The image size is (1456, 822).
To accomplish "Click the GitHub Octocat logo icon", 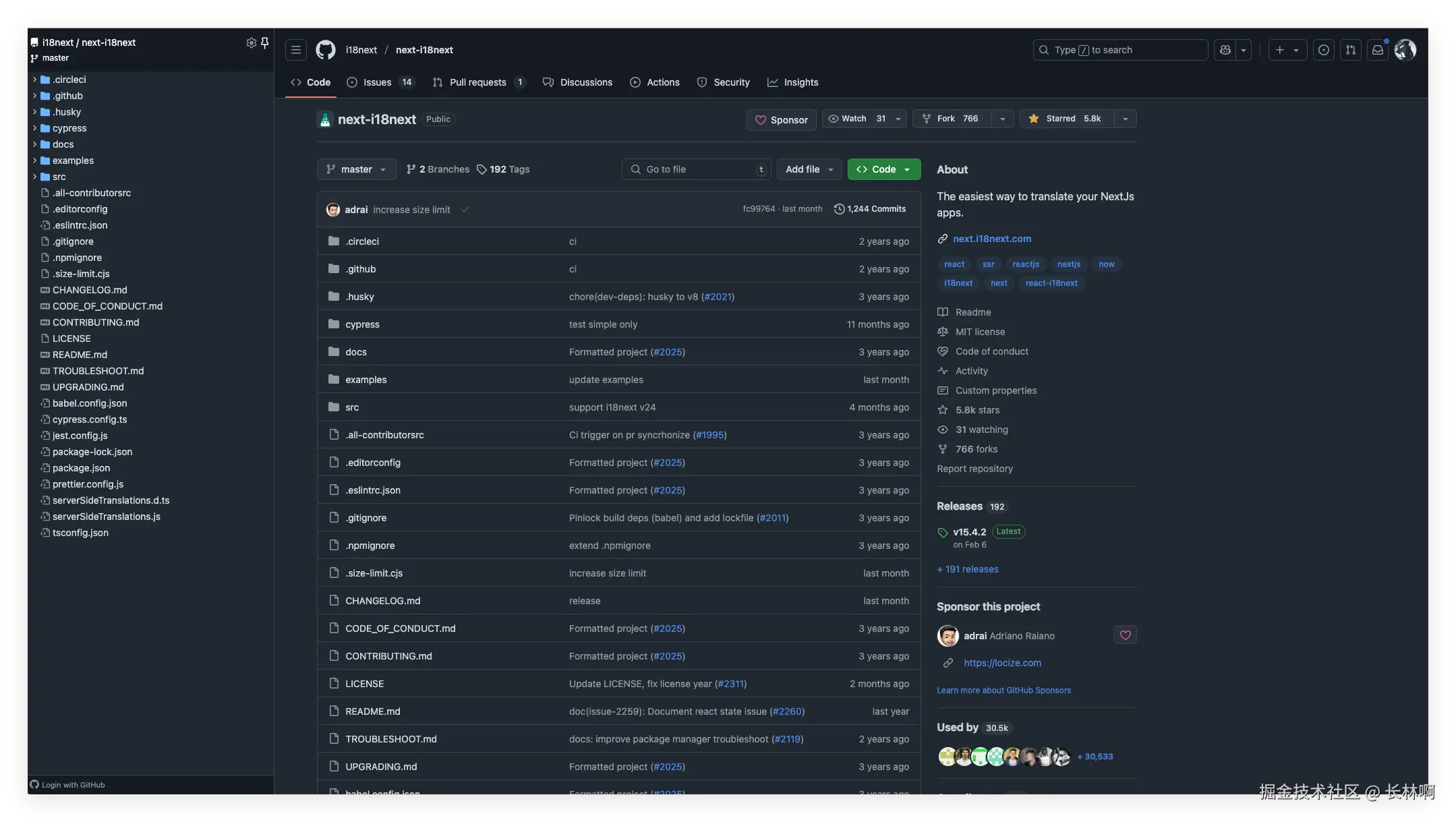I will 326,50.
